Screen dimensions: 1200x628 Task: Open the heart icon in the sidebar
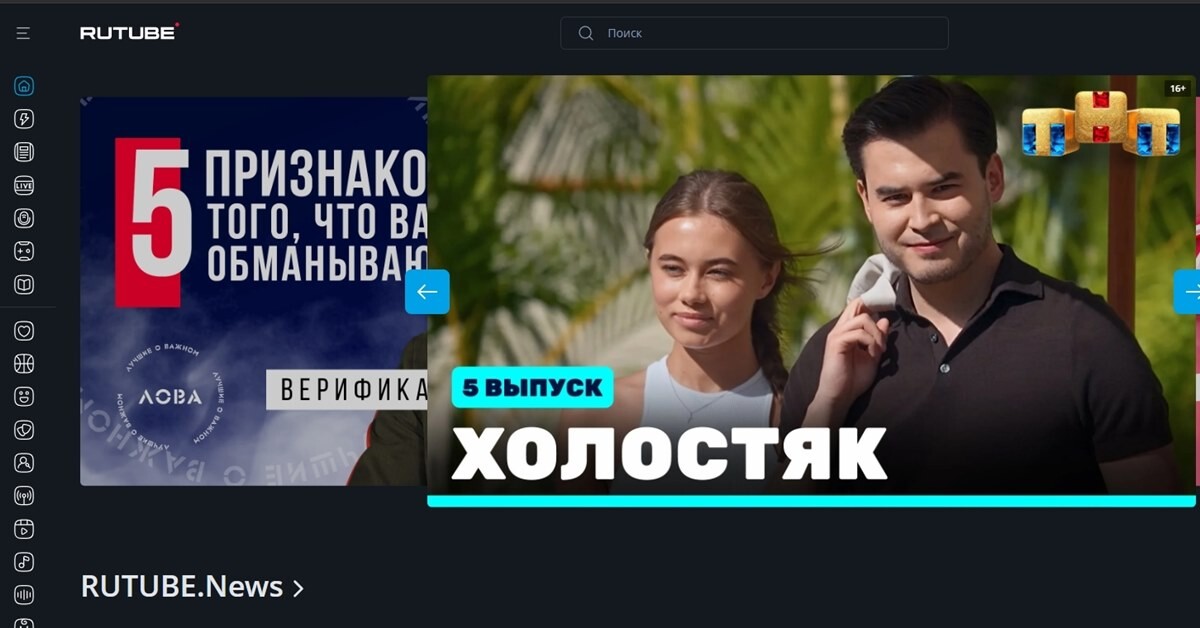24,331
